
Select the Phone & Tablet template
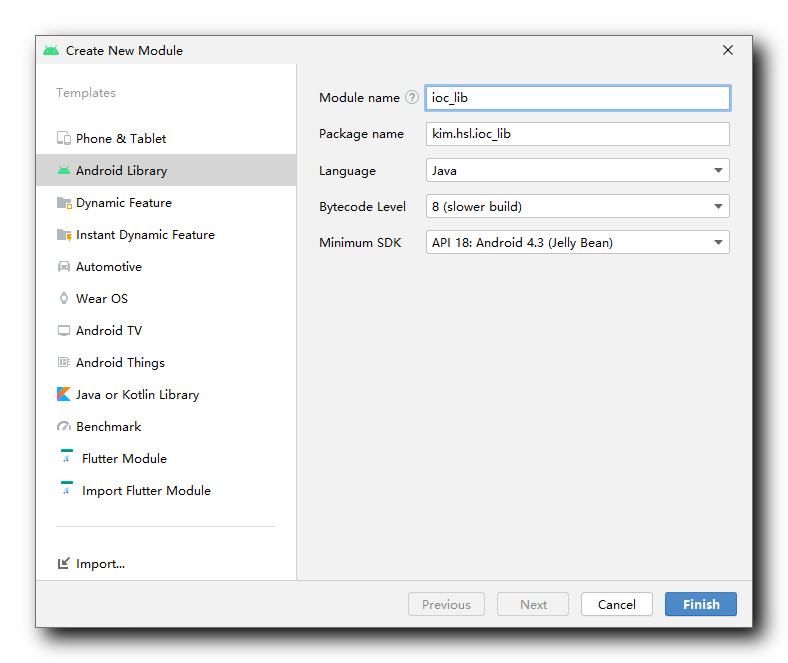[166, 138]
